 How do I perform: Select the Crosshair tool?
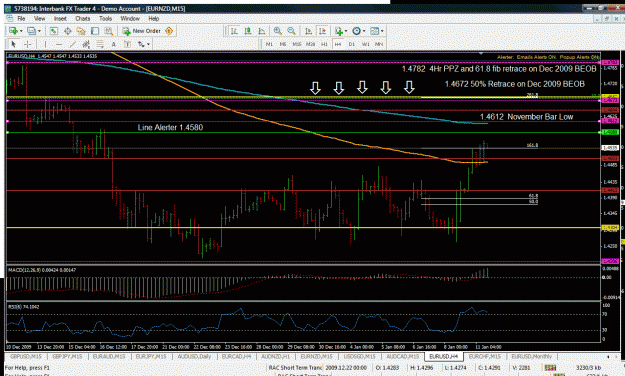coord(28,44)
